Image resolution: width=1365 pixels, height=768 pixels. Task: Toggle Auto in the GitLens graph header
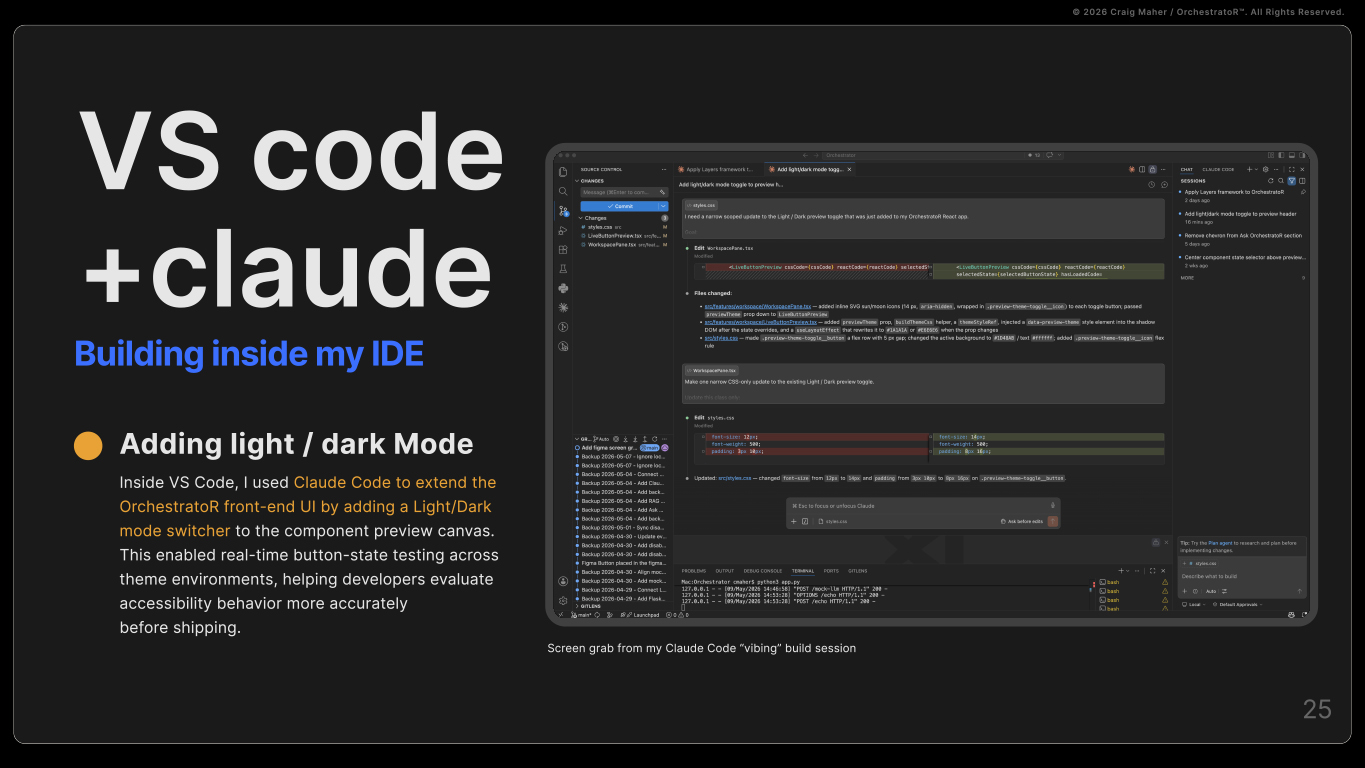[x=600, y=439]
